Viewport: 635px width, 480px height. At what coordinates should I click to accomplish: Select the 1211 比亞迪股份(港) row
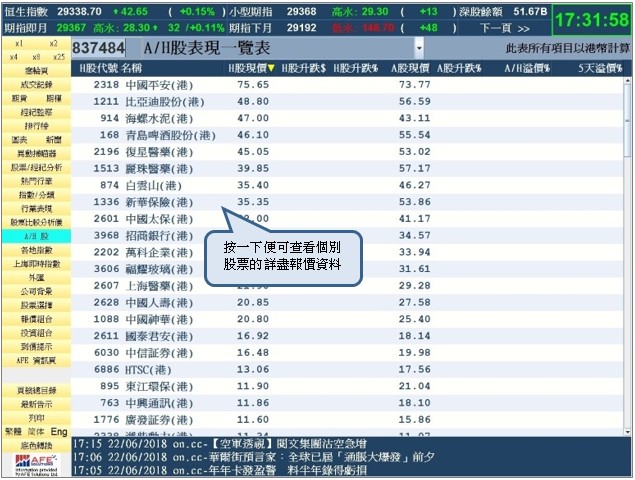[x=347, y=102]
